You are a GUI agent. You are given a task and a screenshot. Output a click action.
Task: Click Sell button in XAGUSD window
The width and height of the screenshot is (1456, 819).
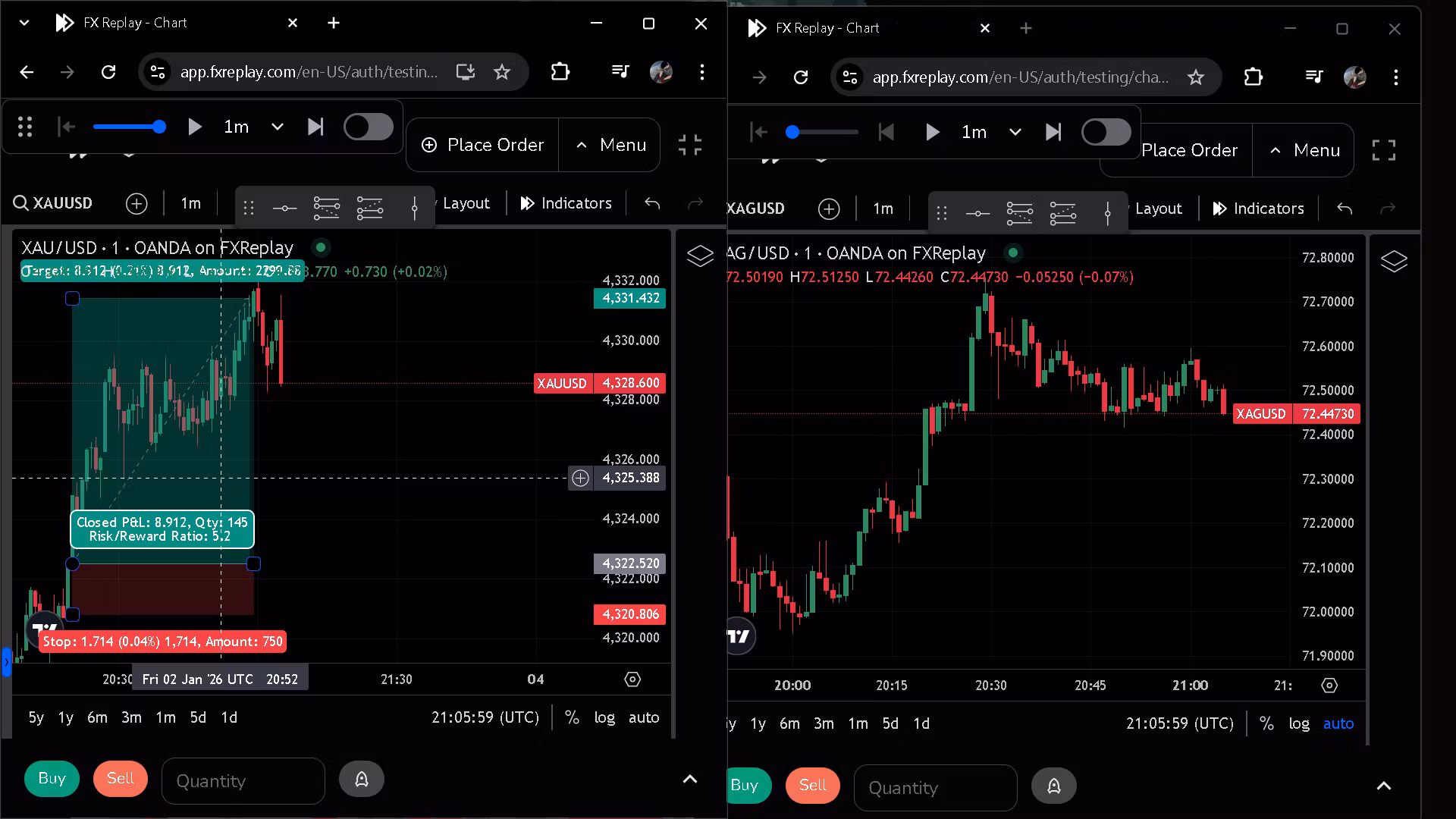(x=813, y=785)
